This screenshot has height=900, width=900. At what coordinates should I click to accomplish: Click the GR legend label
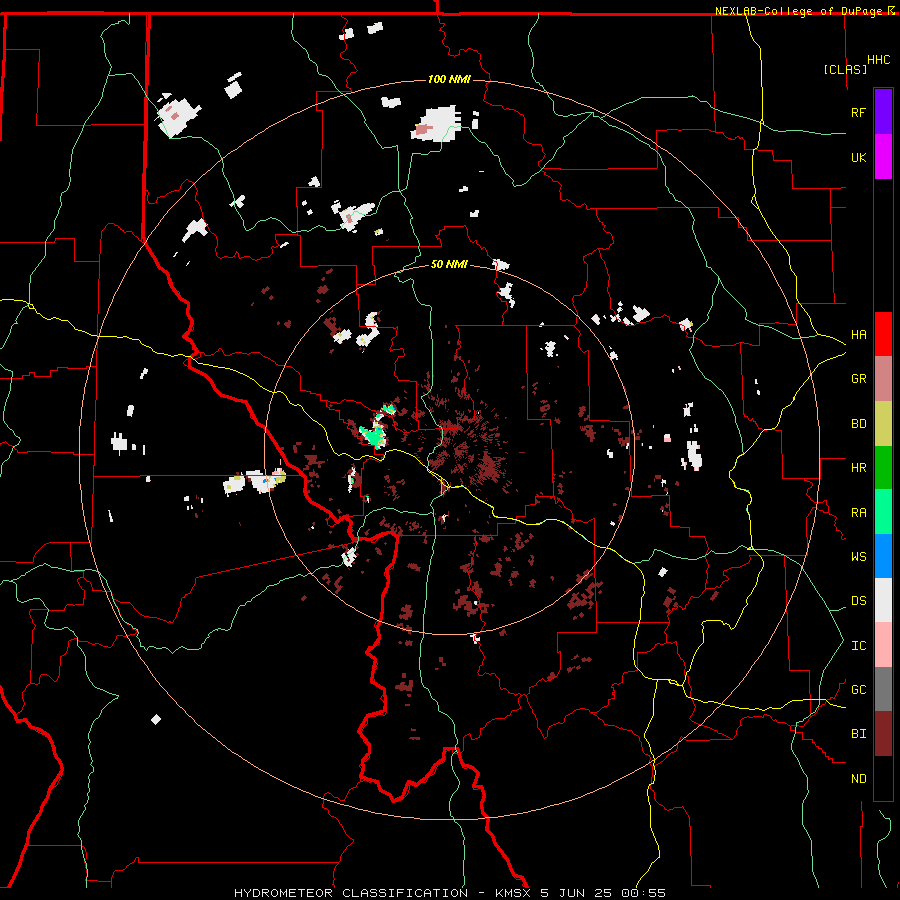tap(859, 379)
